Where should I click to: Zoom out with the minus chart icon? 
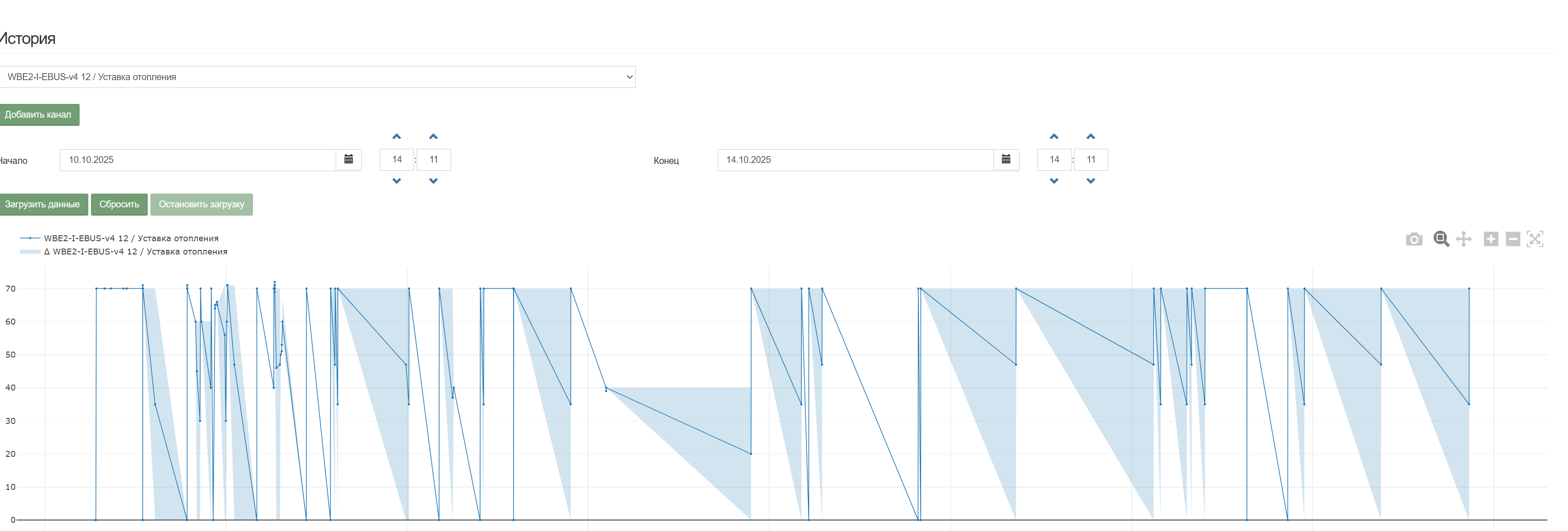[x=1513, y=238]
